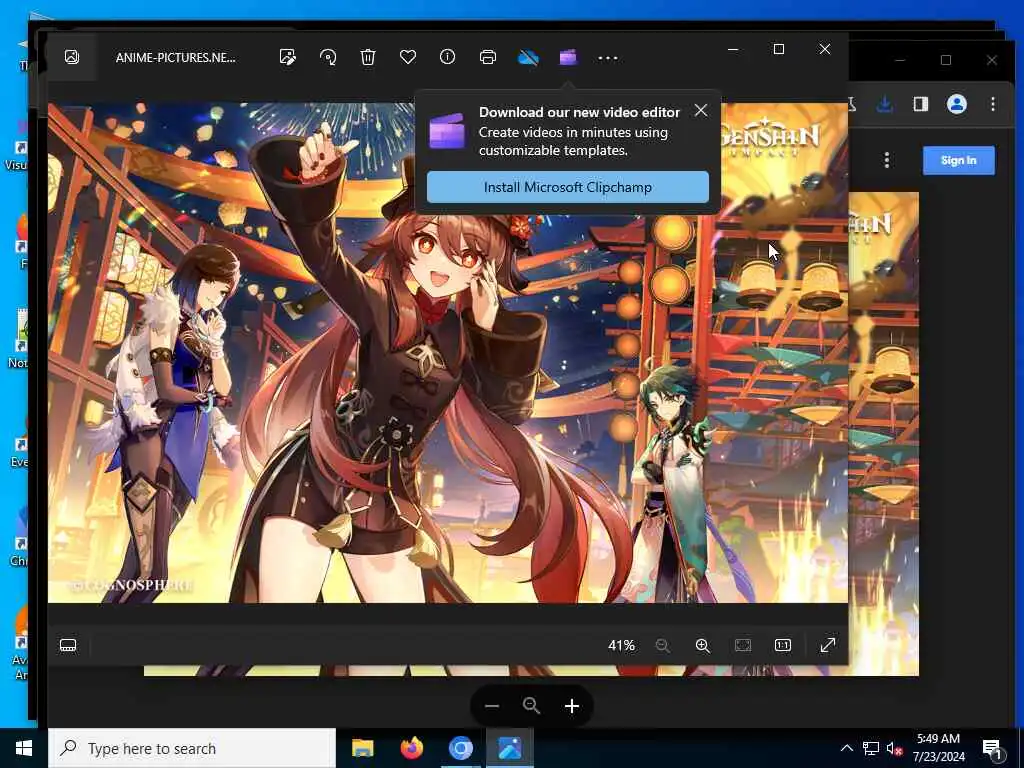Click the magnifier reset in browser zoom pill
This screenshot has height=768, width=1024.
click(532, 706)
